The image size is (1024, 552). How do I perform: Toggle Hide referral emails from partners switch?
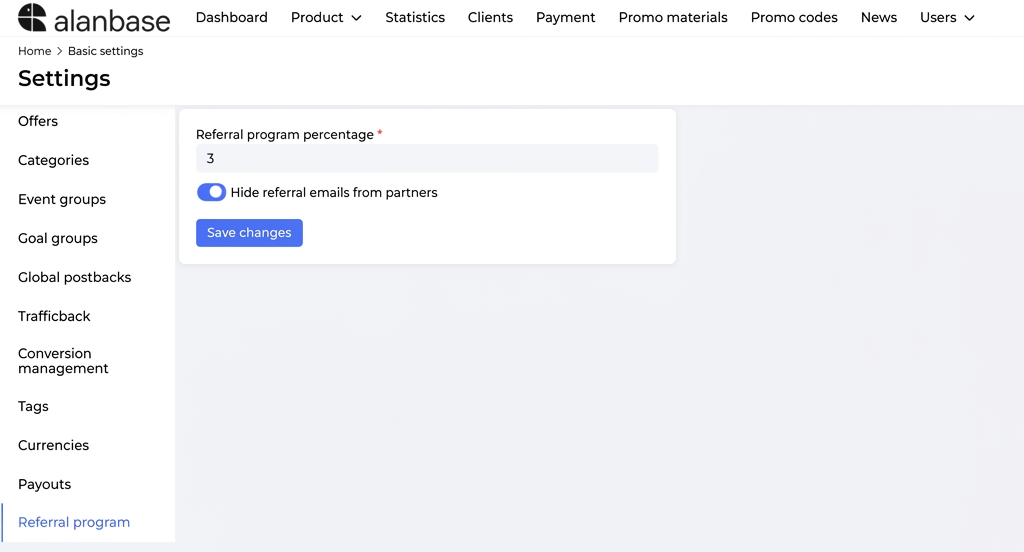coord(211,192)
